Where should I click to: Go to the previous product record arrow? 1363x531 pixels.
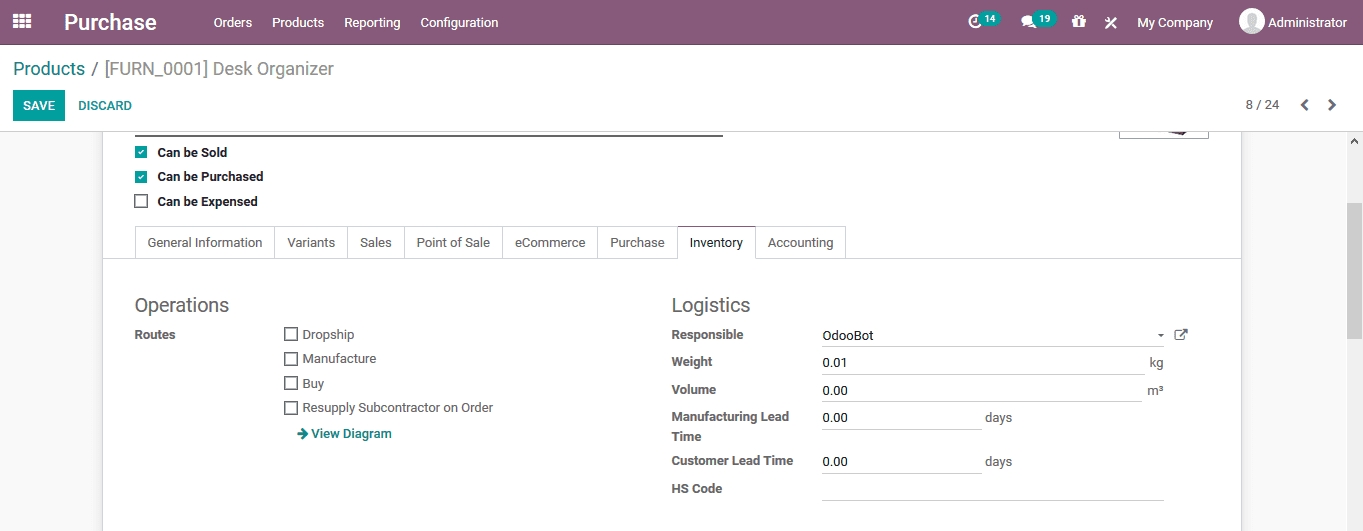tap(1304, 105)
